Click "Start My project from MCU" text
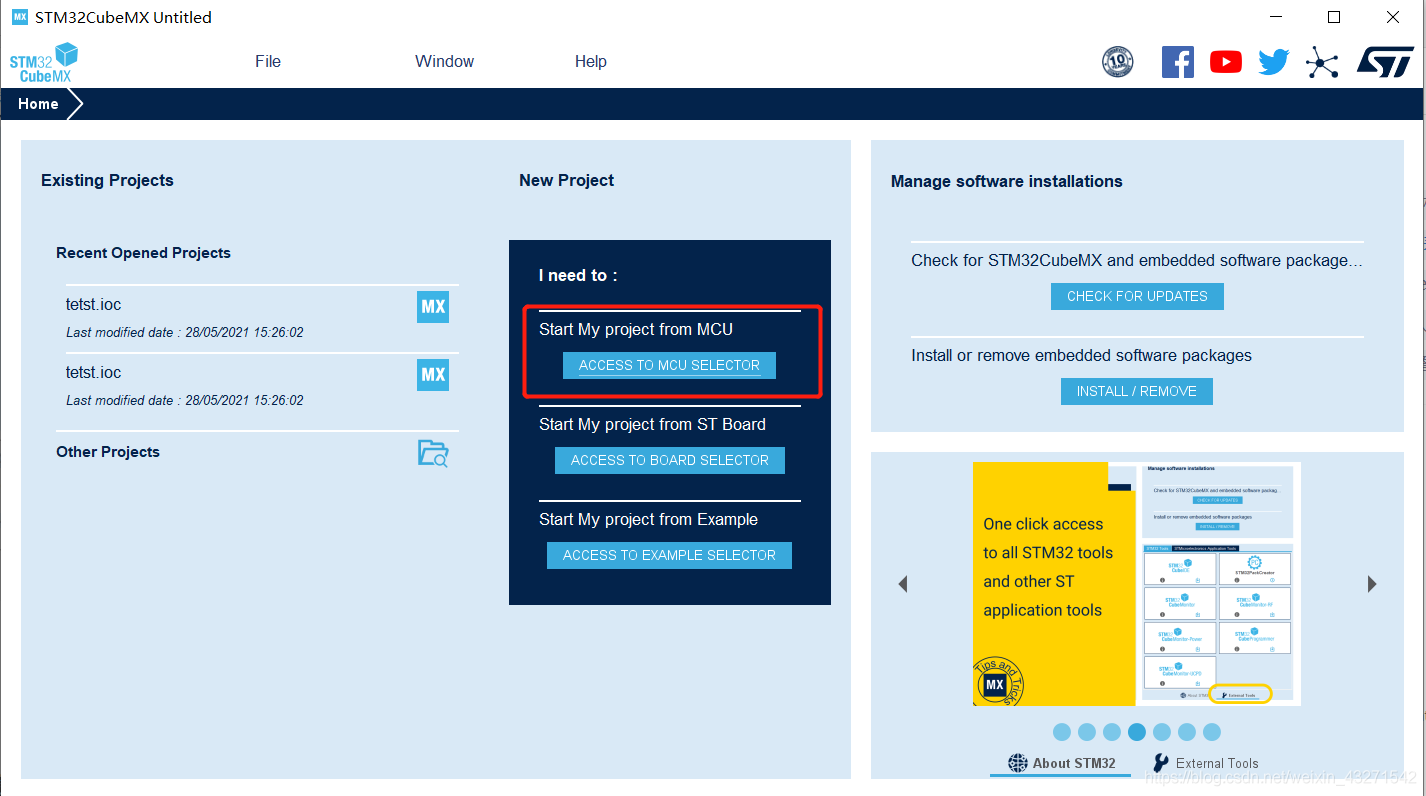1426x796 pixels. pyautogui.click(x=636, y=329)
